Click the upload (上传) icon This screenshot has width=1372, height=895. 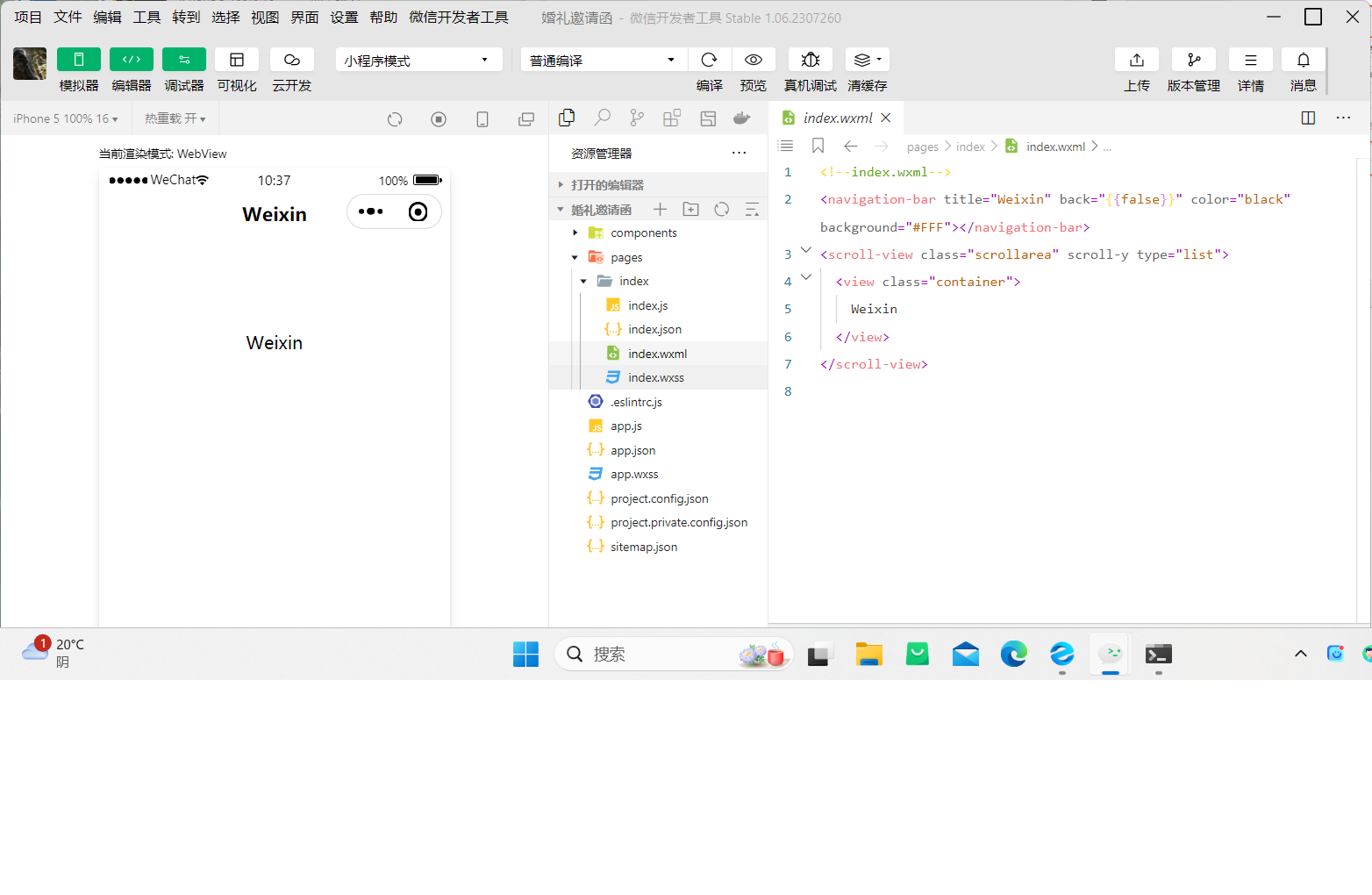(1137, 60)
